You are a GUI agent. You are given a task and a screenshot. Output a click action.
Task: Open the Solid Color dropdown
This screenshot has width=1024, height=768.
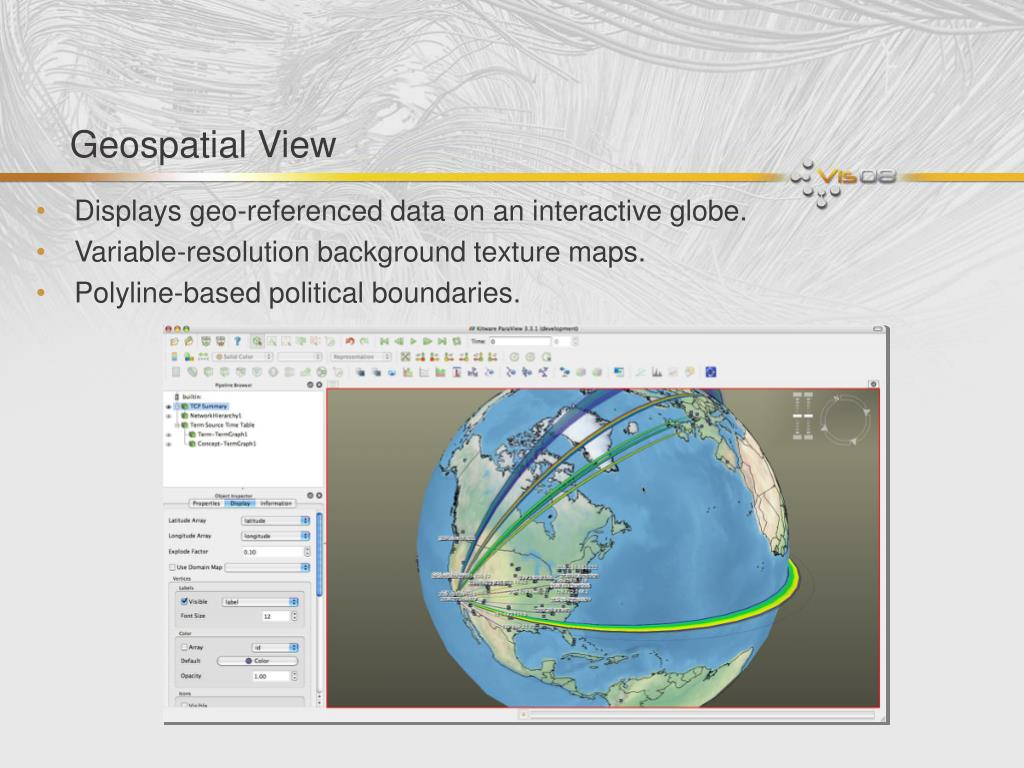pos(244,357)
